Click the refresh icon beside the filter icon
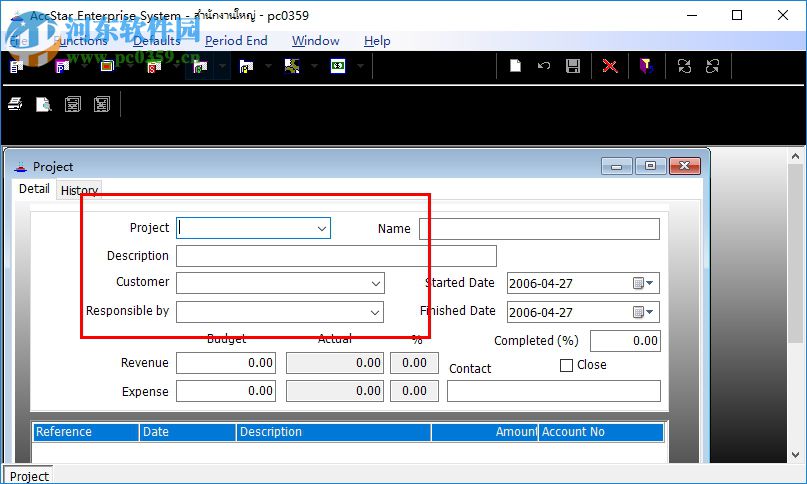The height and width of the screenshot is (484, 807). coord(684,66)
